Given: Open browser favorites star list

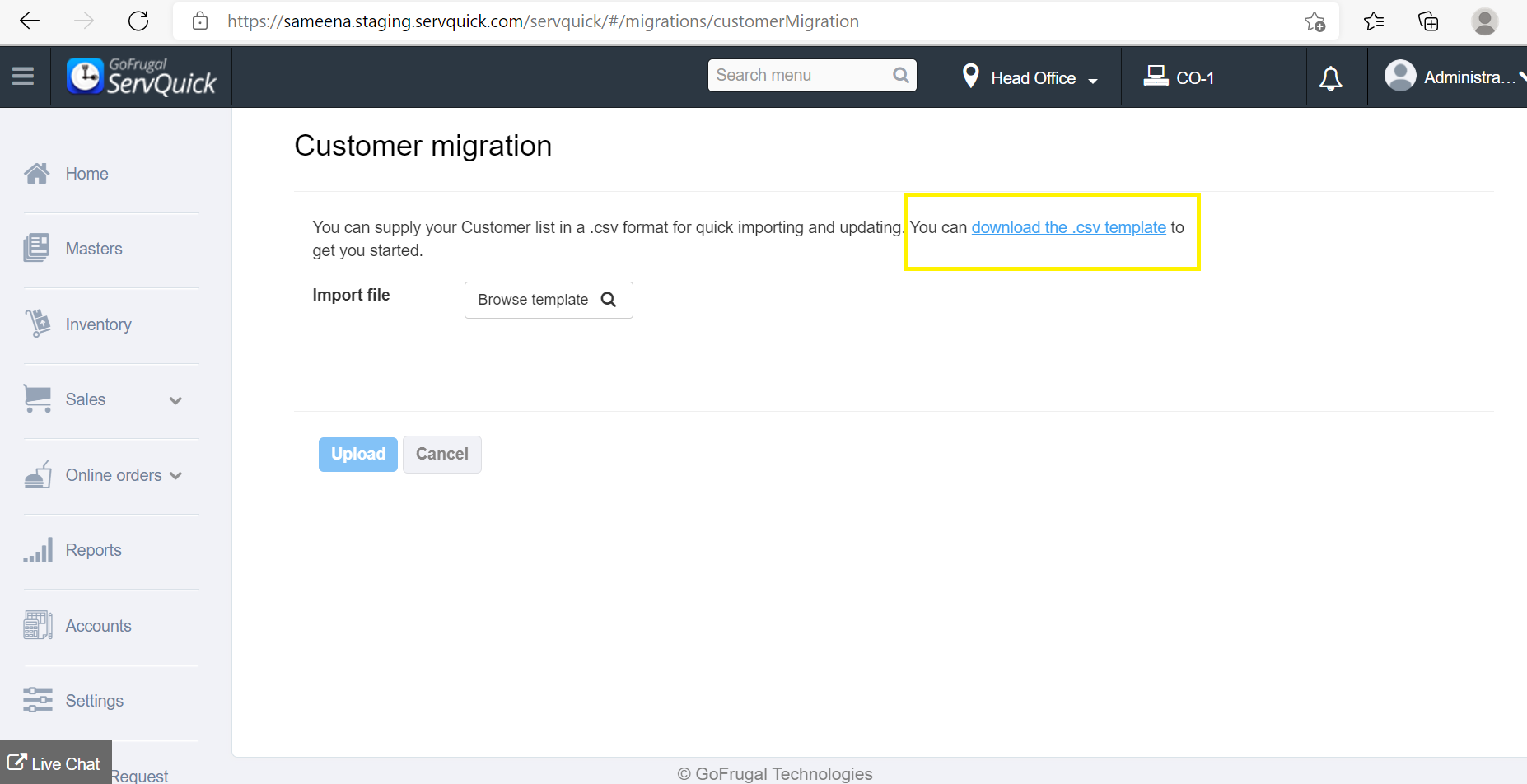Looking at the screenshot, I should click(x=1374, y=21).
